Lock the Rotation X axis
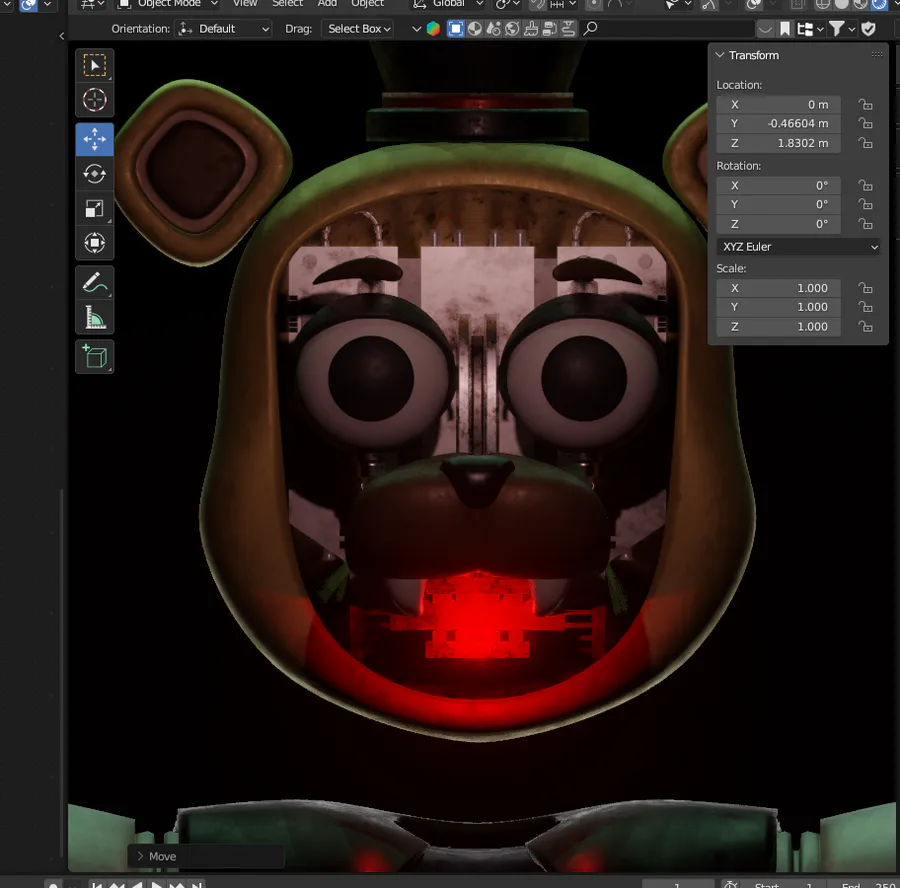 pyautogui.click(x=866, y=185)
